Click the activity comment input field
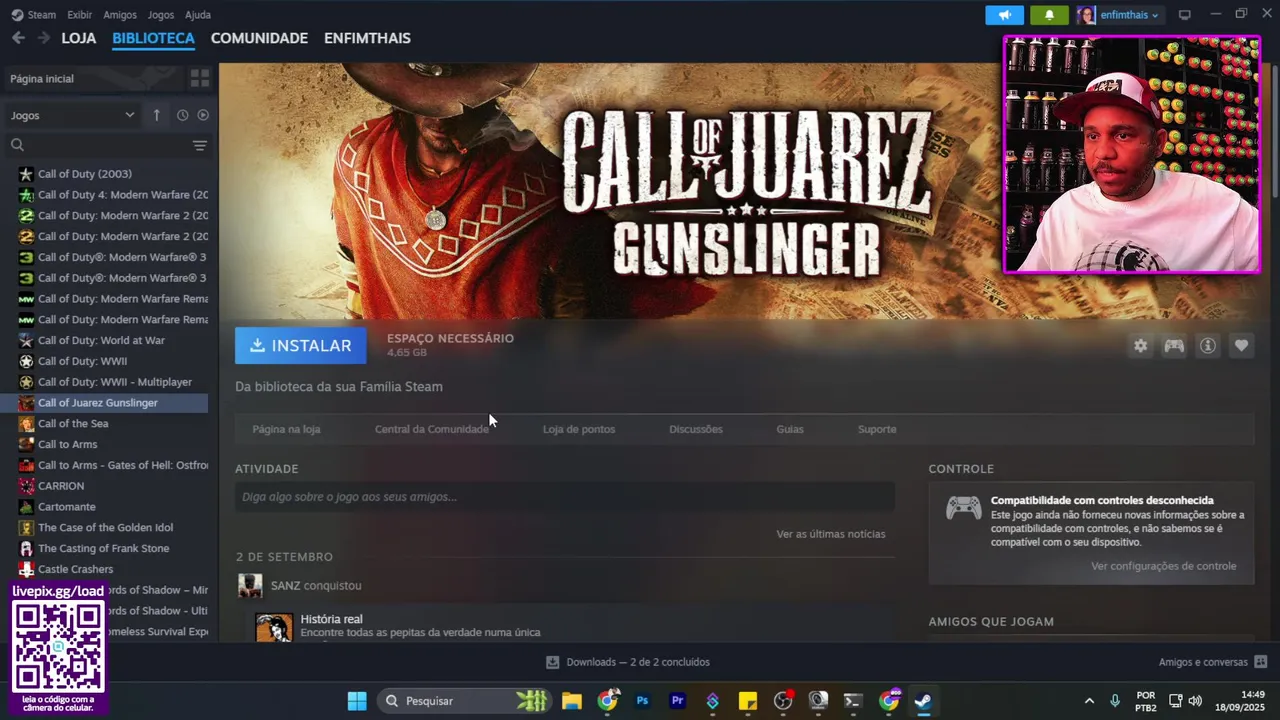Image resolution: width=1280 pixels, height=720 pixels. (x=565, y=497)
